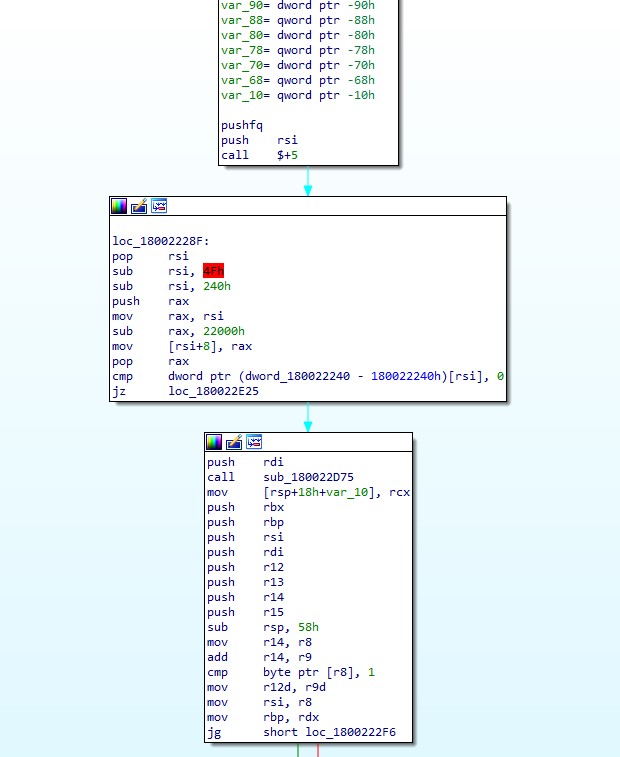Viewport: 620px width, 757px height.
Task: Click title bar of push rdi node
Action: tap(309, 442)
